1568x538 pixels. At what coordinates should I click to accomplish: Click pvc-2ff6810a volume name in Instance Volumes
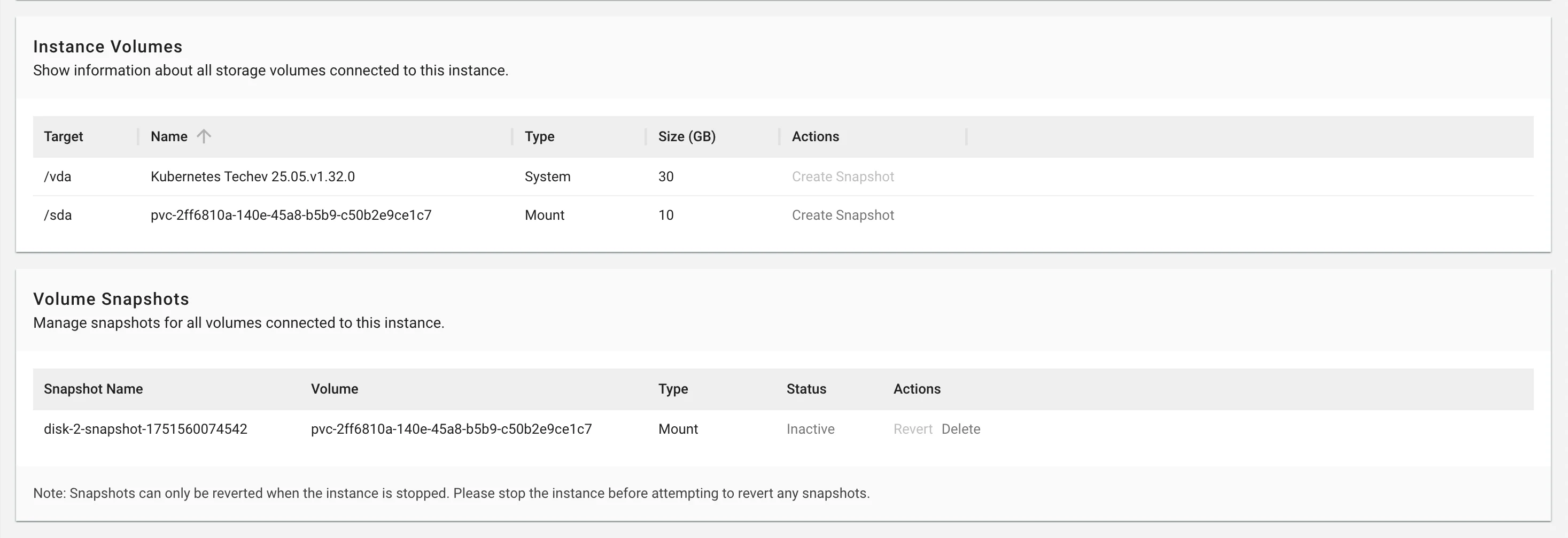(291, 215)
